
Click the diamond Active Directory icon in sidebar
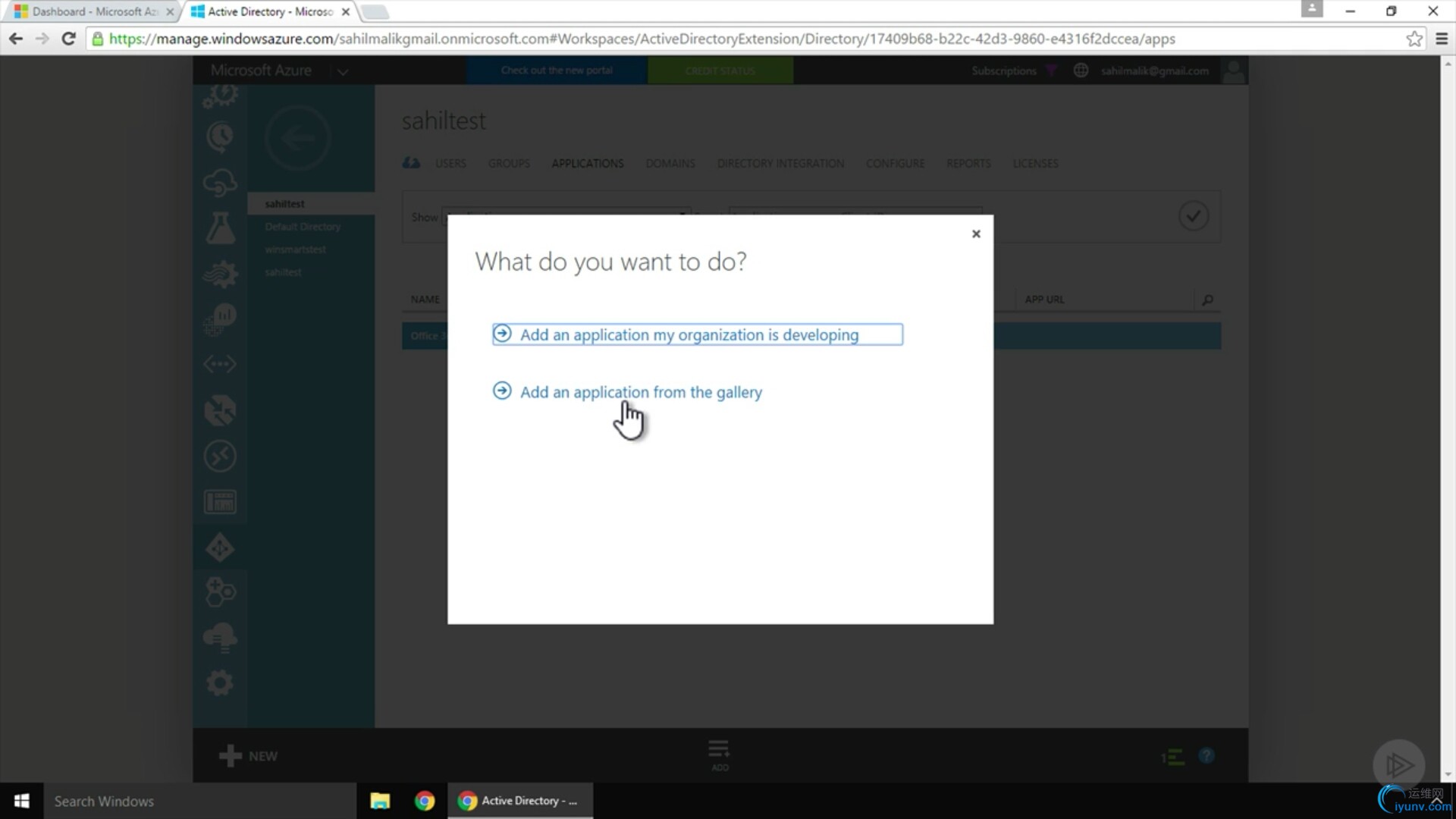[x=220, y=548]
